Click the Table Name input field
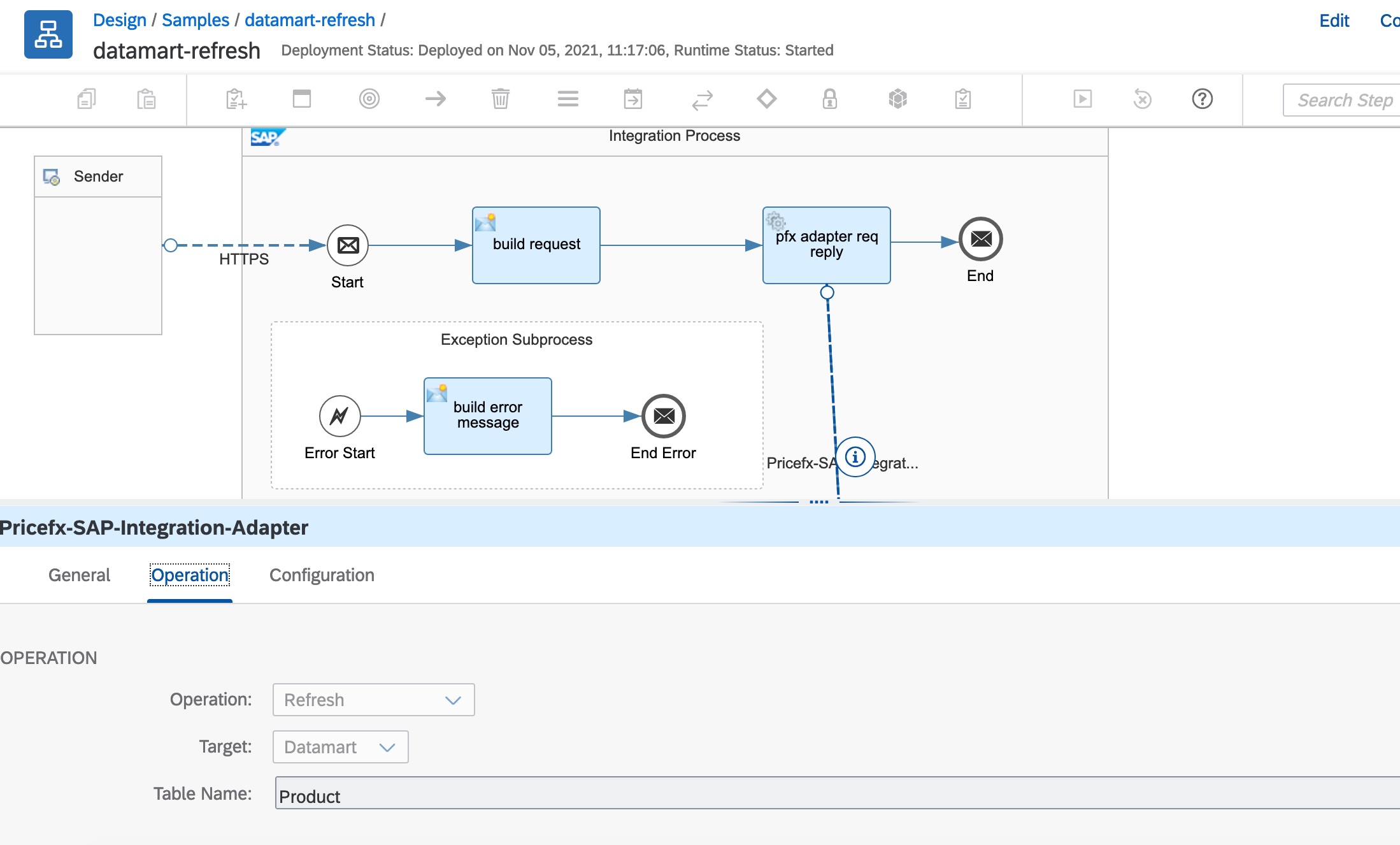The width and height of the screenshot is (1400, 845). (828, 794)
